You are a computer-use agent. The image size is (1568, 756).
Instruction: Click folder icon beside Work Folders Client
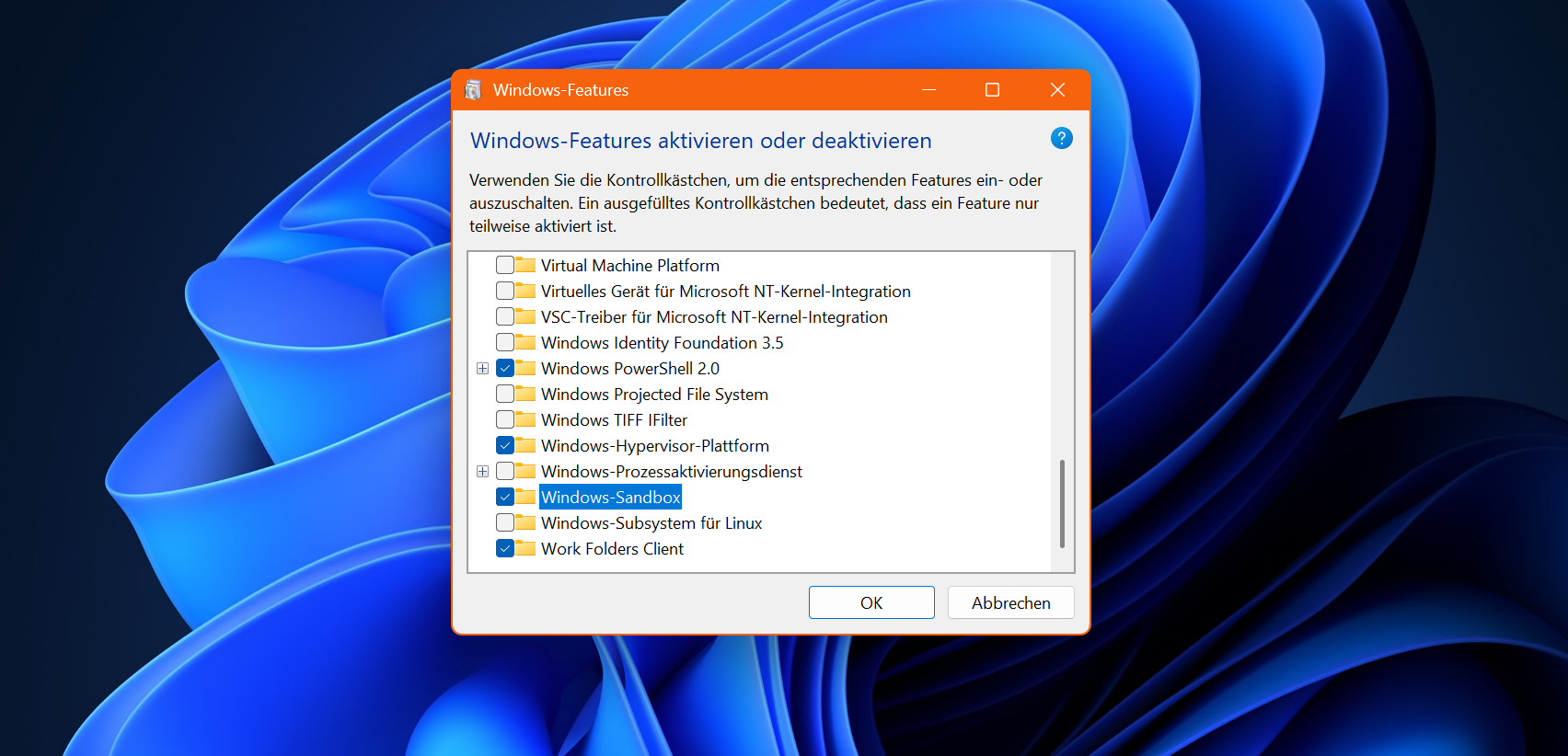pyautogui.click(x=525, y=548)
